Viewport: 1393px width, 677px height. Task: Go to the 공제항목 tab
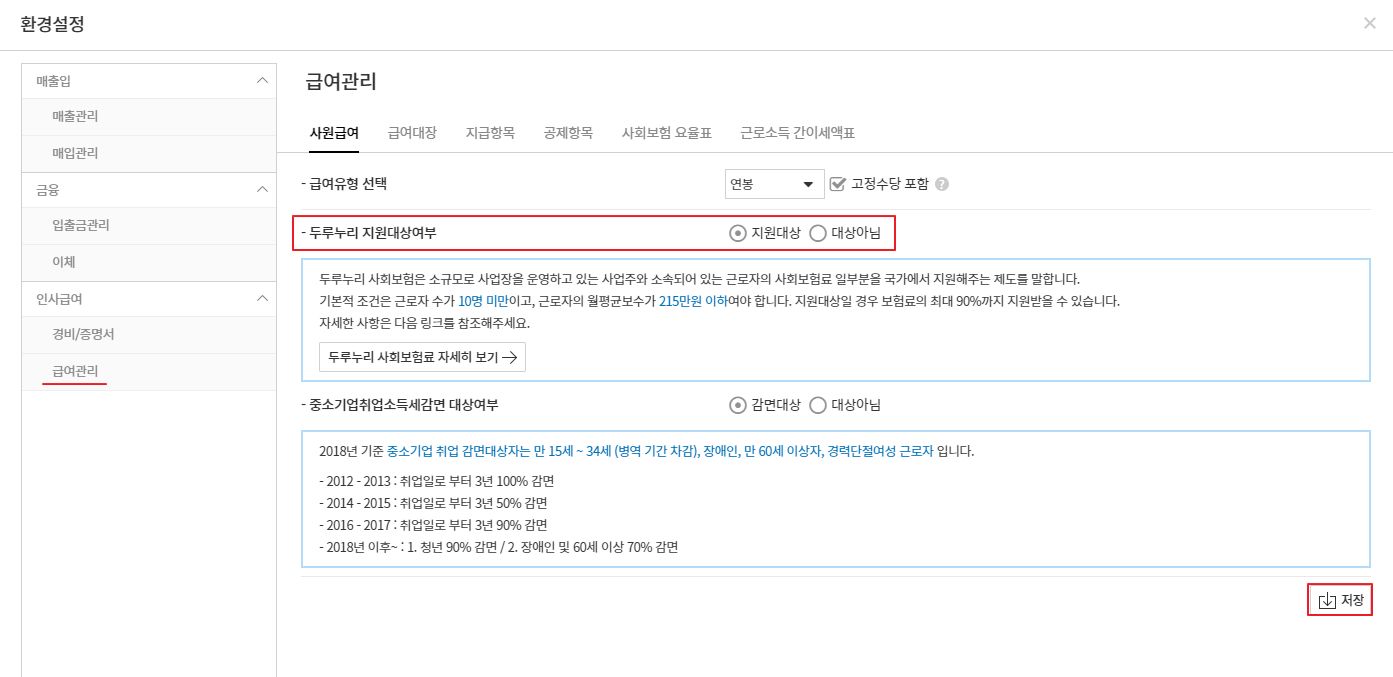pos(568,133)
